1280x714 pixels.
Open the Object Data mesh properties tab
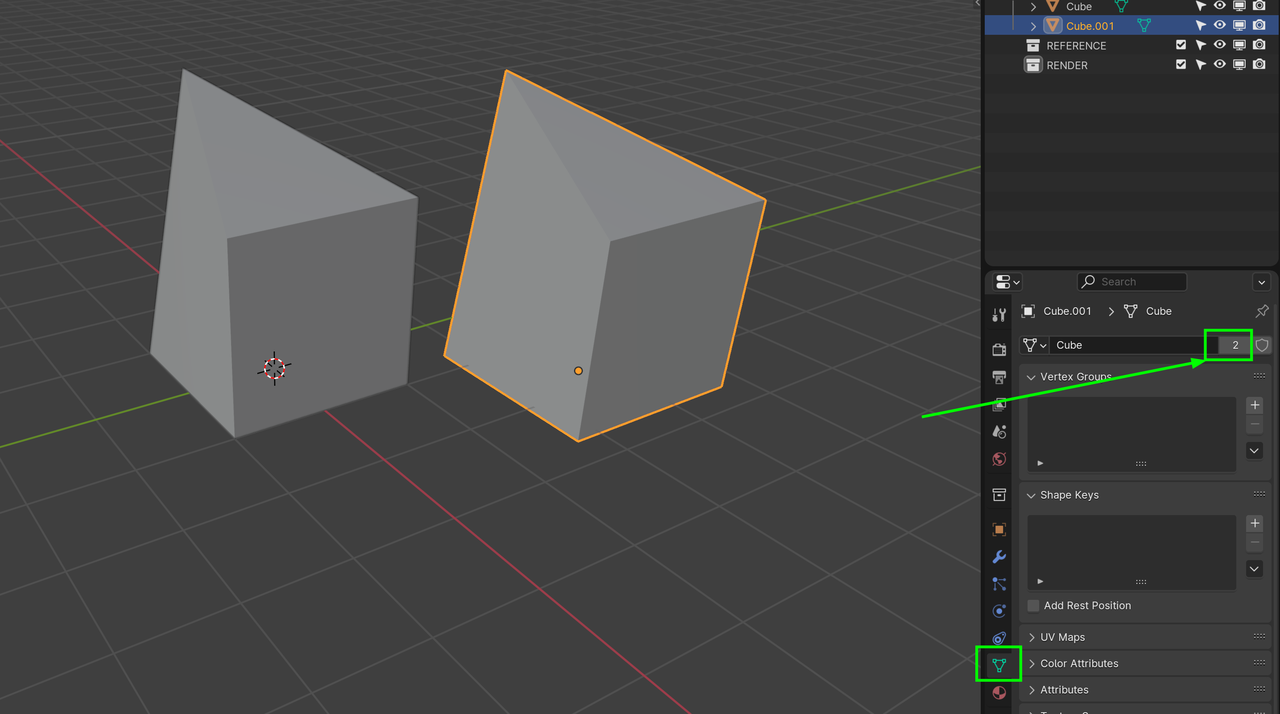(x=999, y=665)
